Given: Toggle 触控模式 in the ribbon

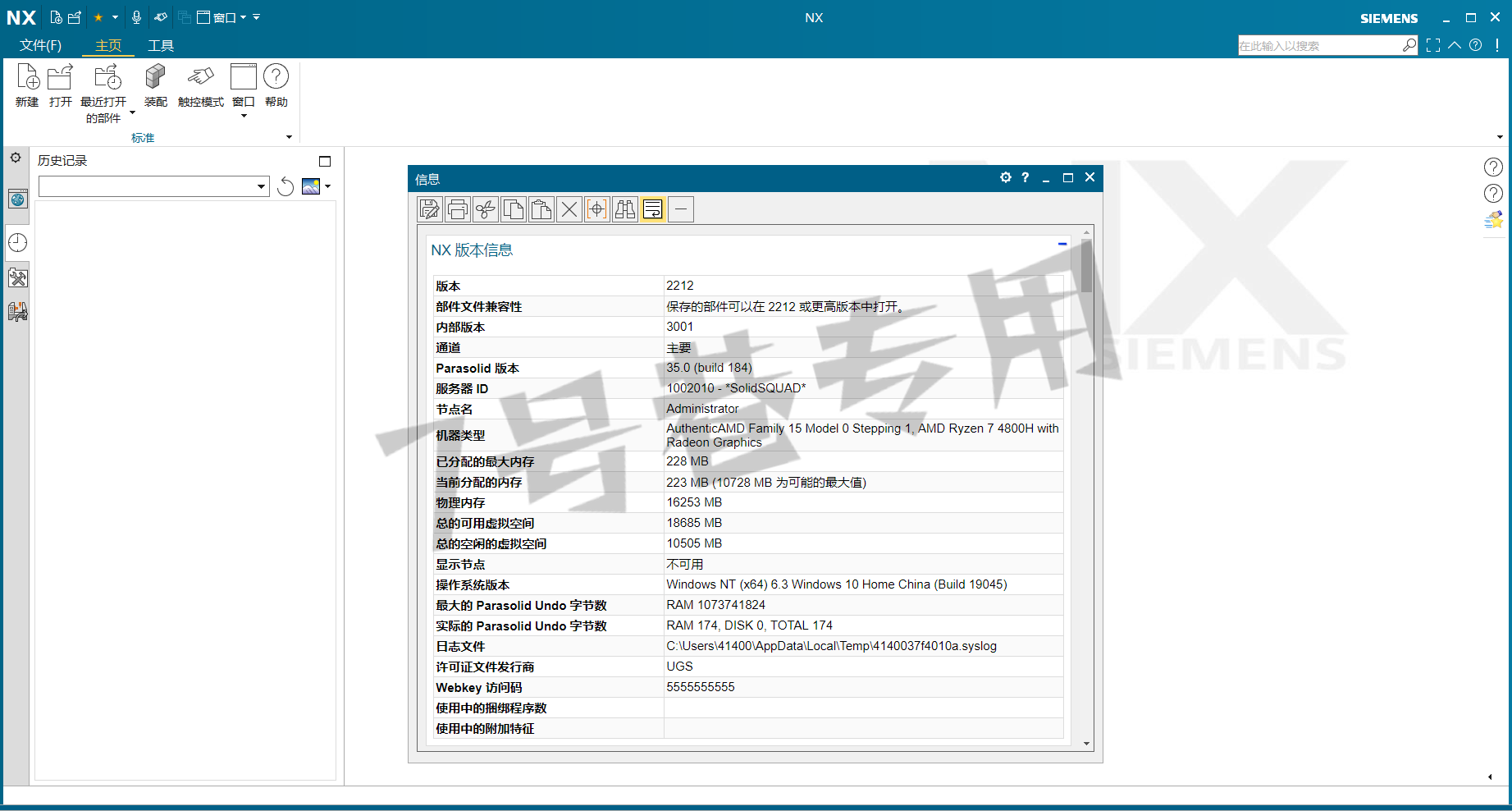Looking at the screenshot, I should [201, 85].
